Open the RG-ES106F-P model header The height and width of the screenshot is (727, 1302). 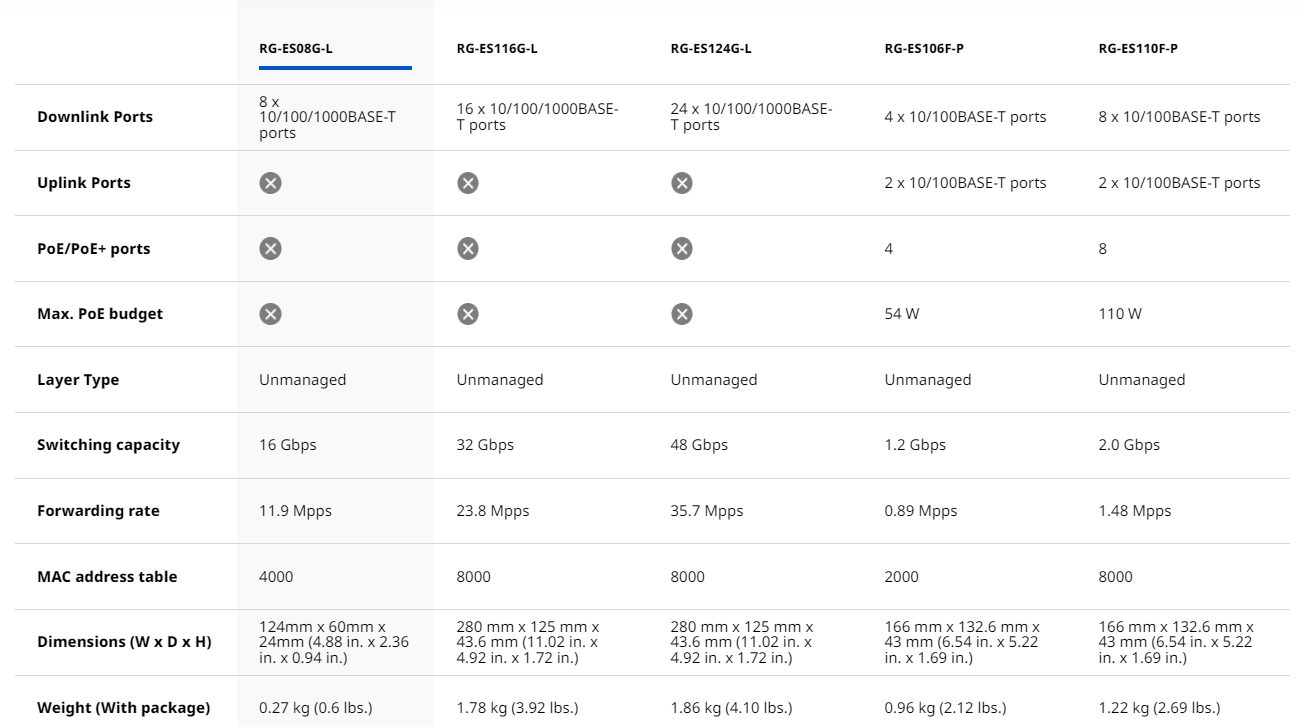pyautogui.click(x=924, y=48)
